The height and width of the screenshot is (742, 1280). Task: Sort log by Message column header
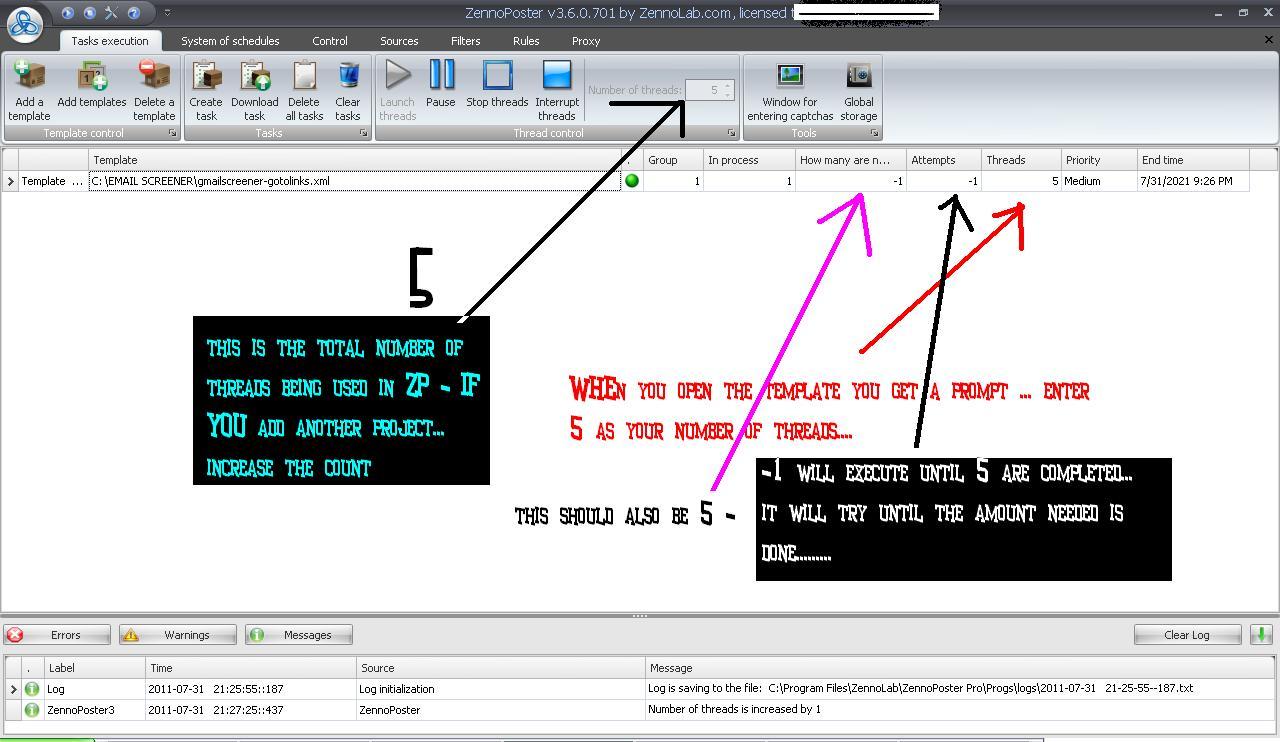point(960,668)
